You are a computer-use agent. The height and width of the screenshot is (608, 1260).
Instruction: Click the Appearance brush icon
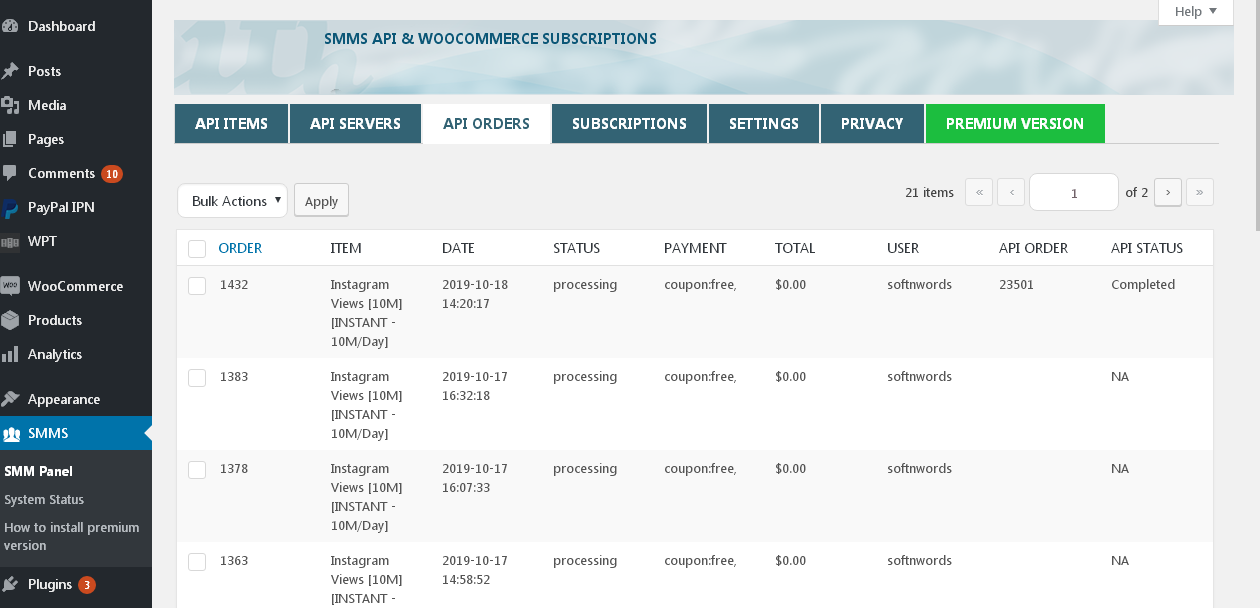[10, 399]
